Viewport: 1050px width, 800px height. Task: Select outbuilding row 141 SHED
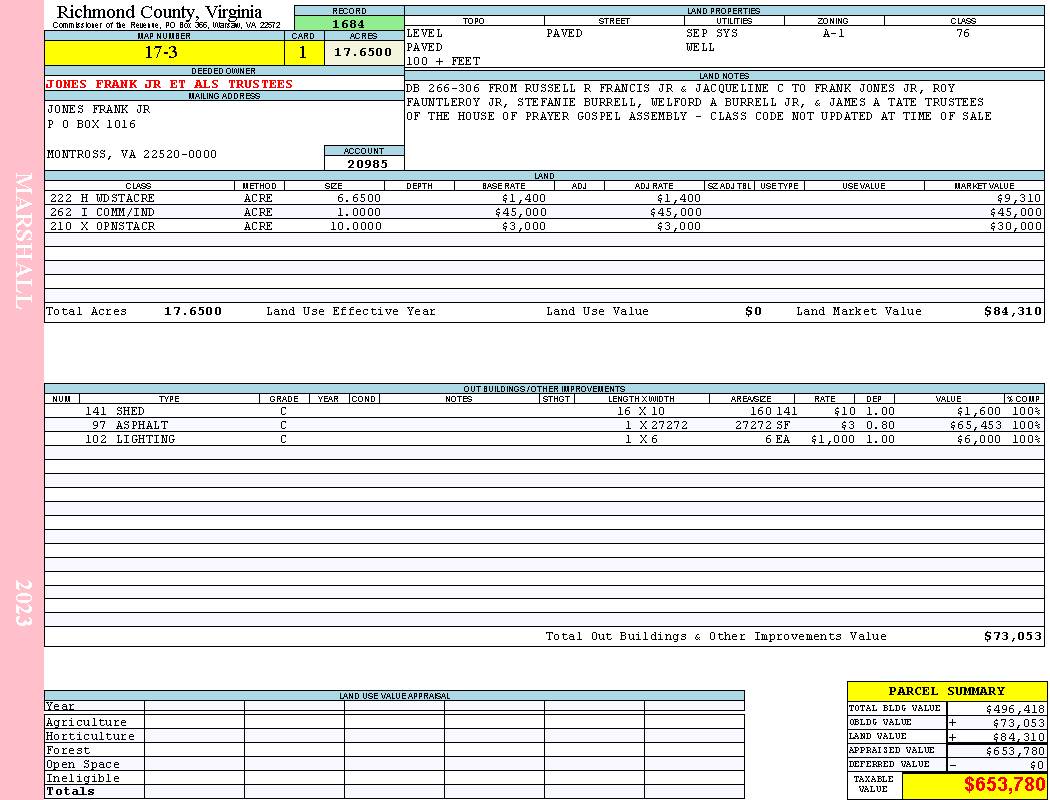pyautogui.click(x=544, y=411)
